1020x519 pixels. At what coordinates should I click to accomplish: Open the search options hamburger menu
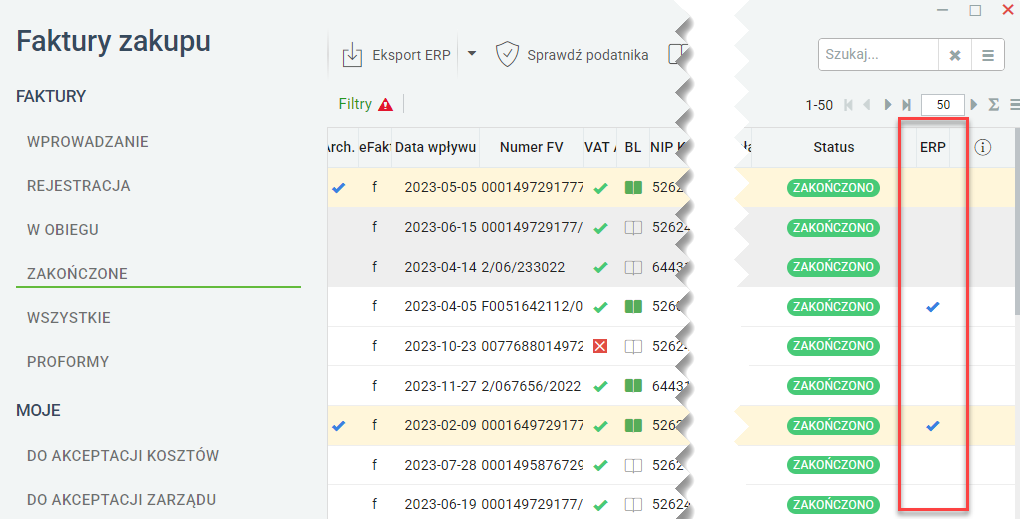click(987, 55)
